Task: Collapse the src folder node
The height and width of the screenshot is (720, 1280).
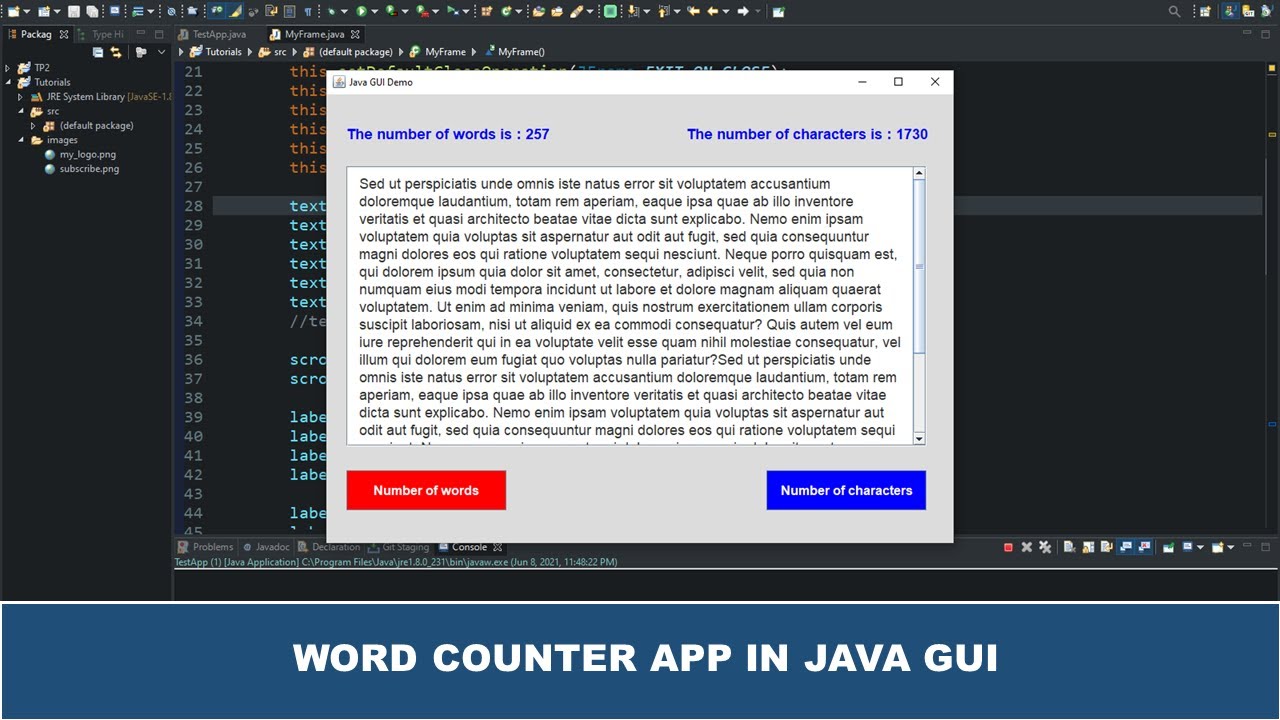Action: pos(20,111)
